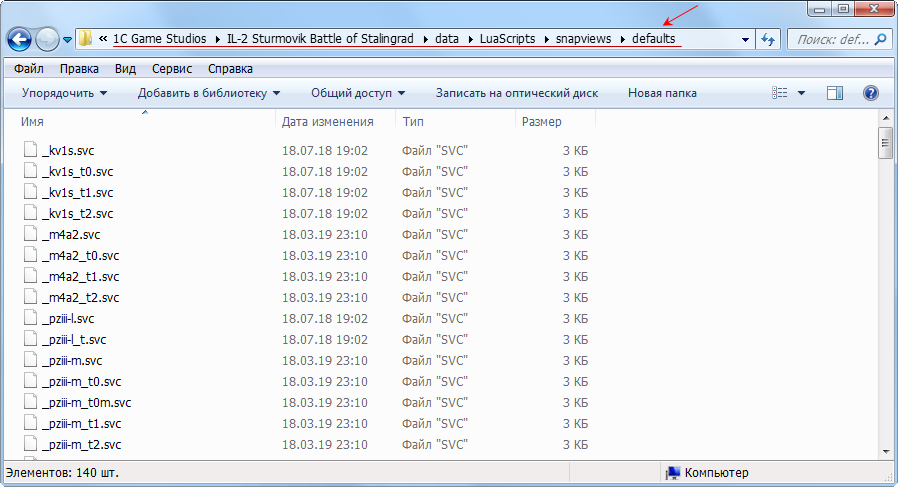Select the file name _m4a2_t0.svc

pyautogui.click(x=81, y=256)
